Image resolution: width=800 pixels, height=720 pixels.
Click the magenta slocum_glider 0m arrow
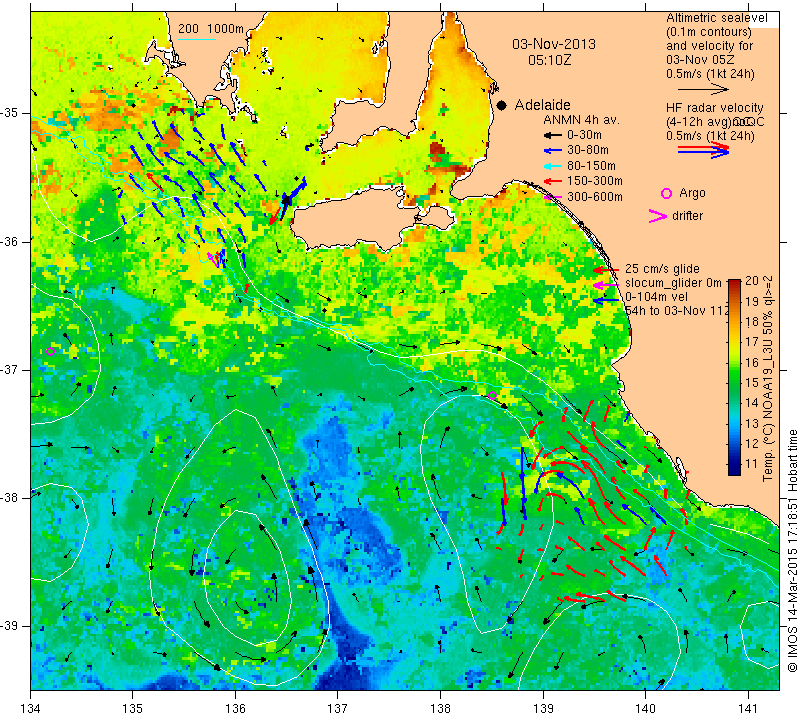606,285
